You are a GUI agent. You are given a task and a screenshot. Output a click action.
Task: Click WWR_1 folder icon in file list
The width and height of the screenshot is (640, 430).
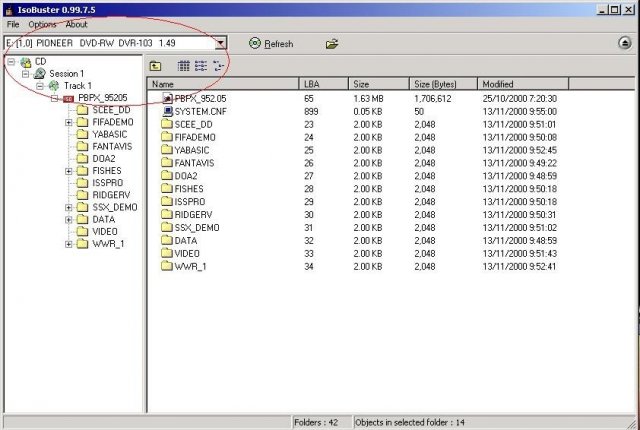tap(167, 266)
